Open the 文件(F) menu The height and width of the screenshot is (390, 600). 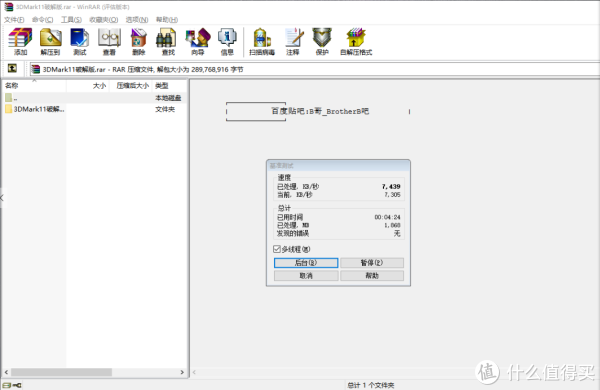click(14, 20)
